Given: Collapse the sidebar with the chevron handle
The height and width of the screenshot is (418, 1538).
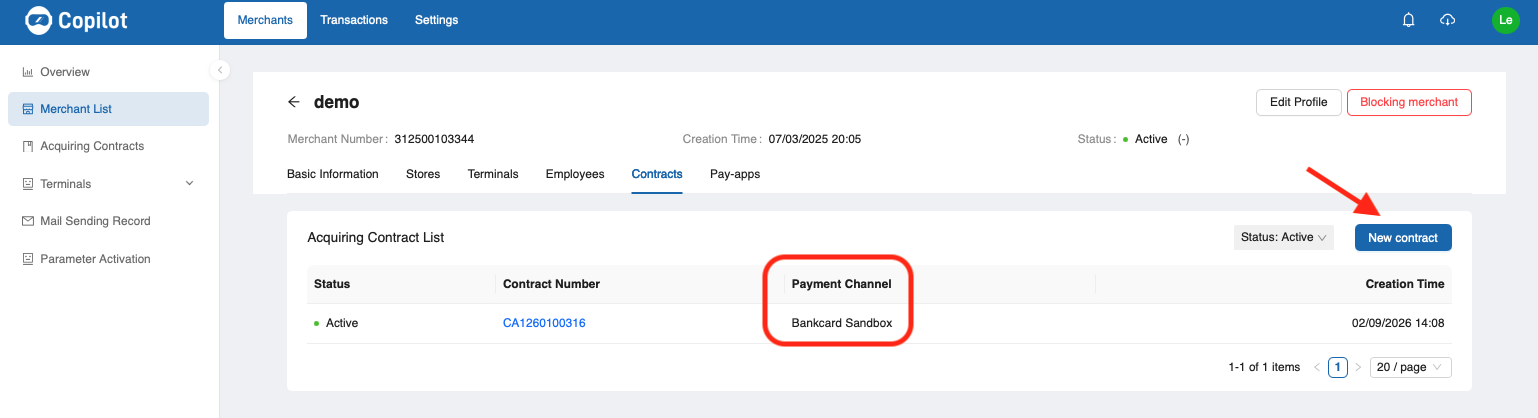Looking at the screenshot, I should (x=220, y=70).
